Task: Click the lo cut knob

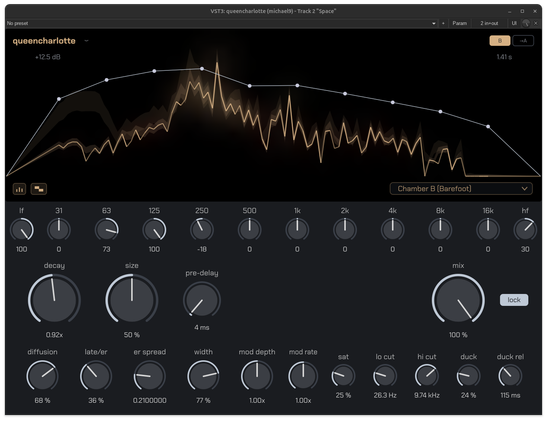Action: pyautogui.click(x=385, y=376)
